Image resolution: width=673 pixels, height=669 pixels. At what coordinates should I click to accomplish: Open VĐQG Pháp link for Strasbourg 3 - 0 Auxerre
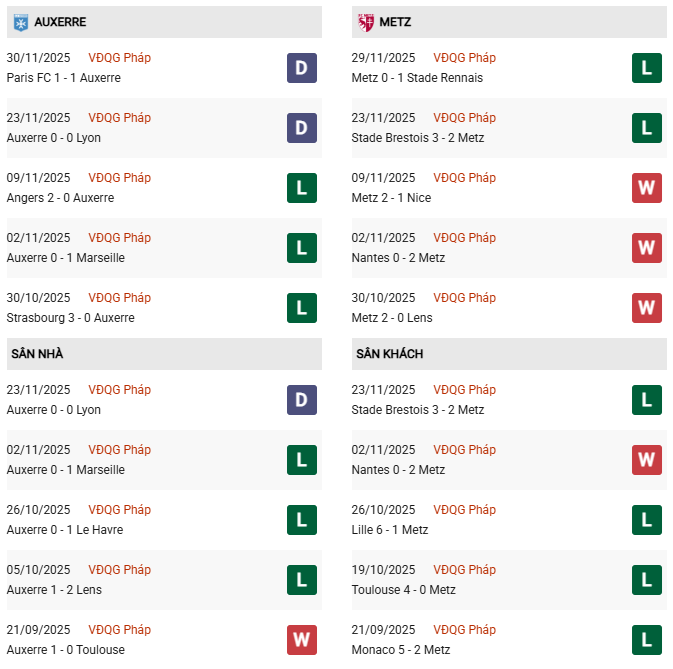(120, 298)
